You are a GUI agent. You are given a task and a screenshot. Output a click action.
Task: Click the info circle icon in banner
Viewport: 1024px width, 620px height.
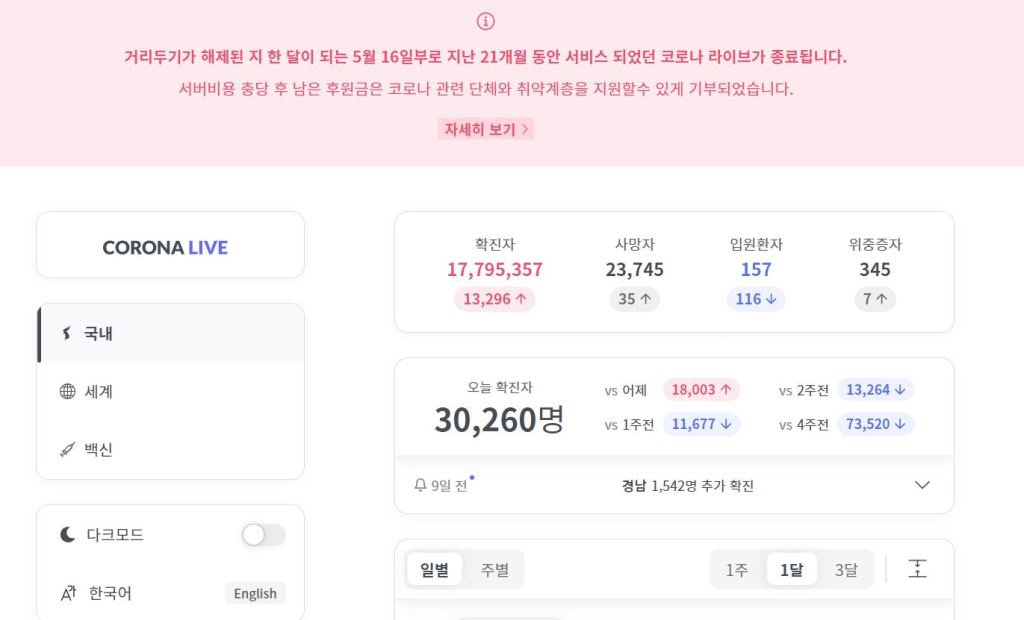pos(486,21)
